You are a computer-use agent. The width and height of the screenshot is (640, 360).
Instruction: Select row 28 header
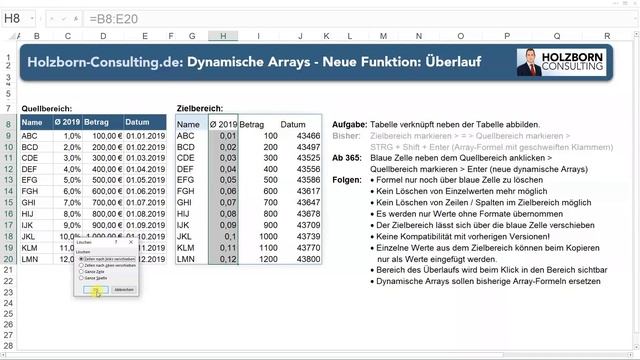pos(8,346)
